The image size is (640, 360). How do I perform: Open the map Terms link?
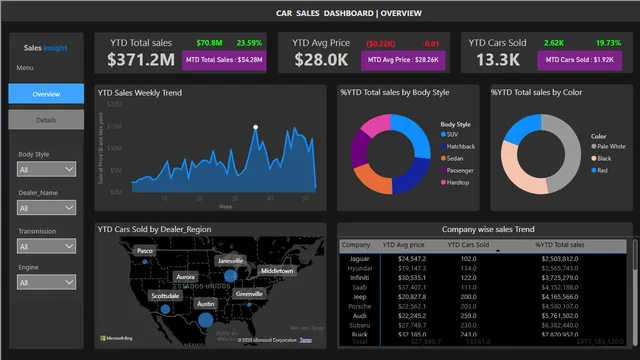point(305,340)
